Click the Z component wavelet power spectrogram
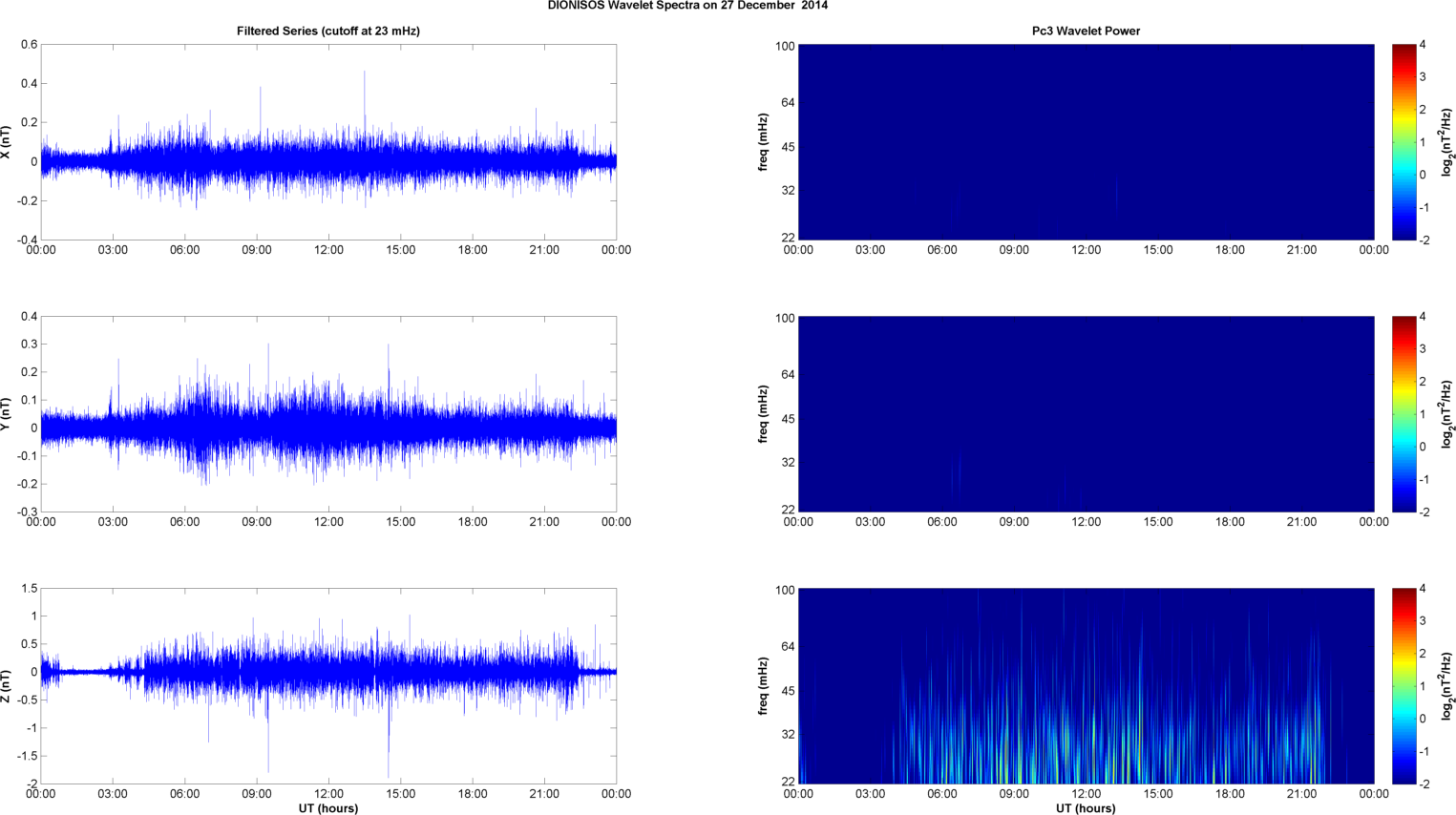Viewport: 1456px width, 815px height. coord(1086,686)
